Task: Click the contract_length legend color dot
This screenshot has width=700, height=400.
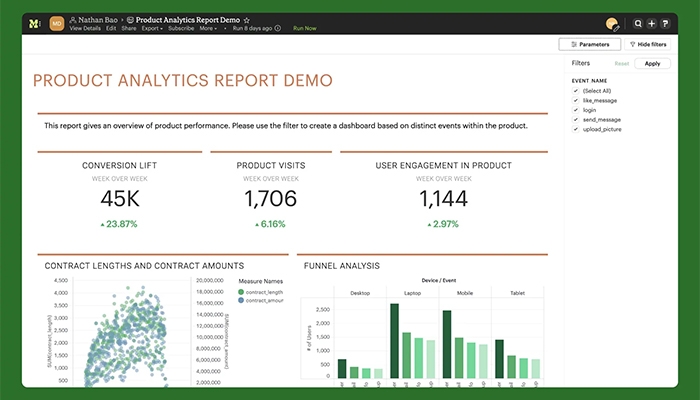Action: pyautogui.click(x=241, y=291)
